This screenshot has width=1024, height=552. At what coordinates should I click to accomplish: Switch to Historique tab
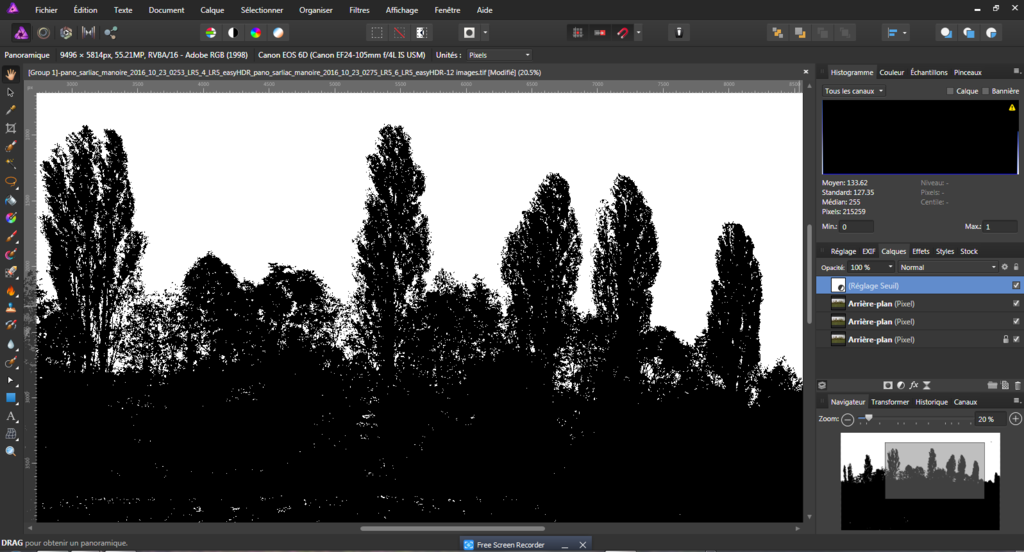[x=931, y=402]
